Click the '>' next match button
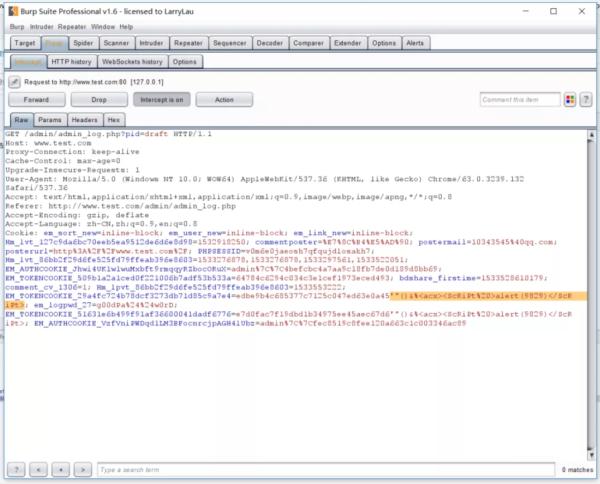This screenshot has width=600, height=484. (85, 469)
